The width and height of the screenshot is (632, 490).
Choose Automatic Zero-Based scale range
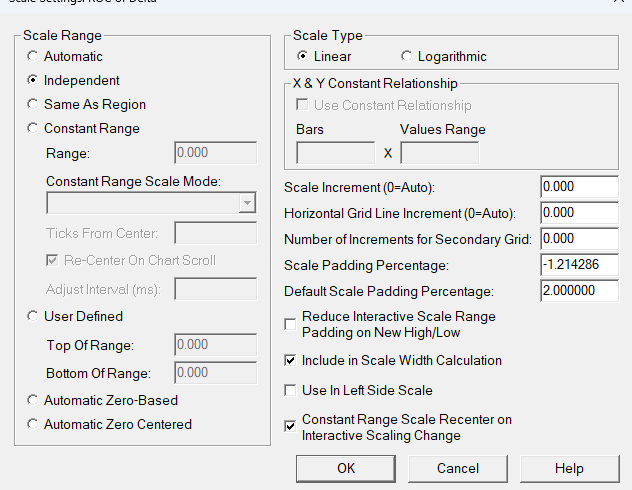33,400
